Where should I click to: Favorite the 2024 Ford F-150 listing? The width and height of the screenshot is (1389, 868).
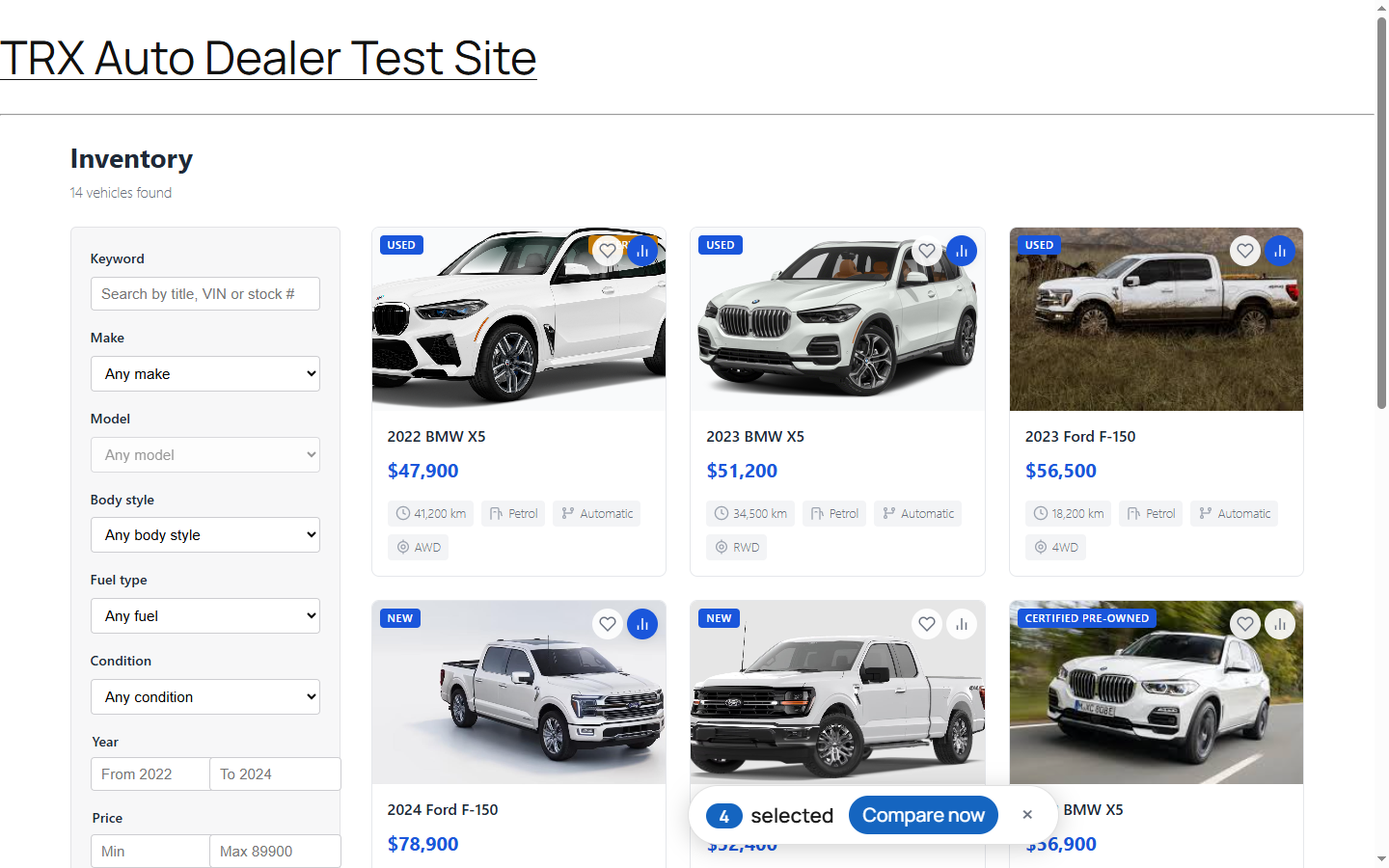click(608, 624)
